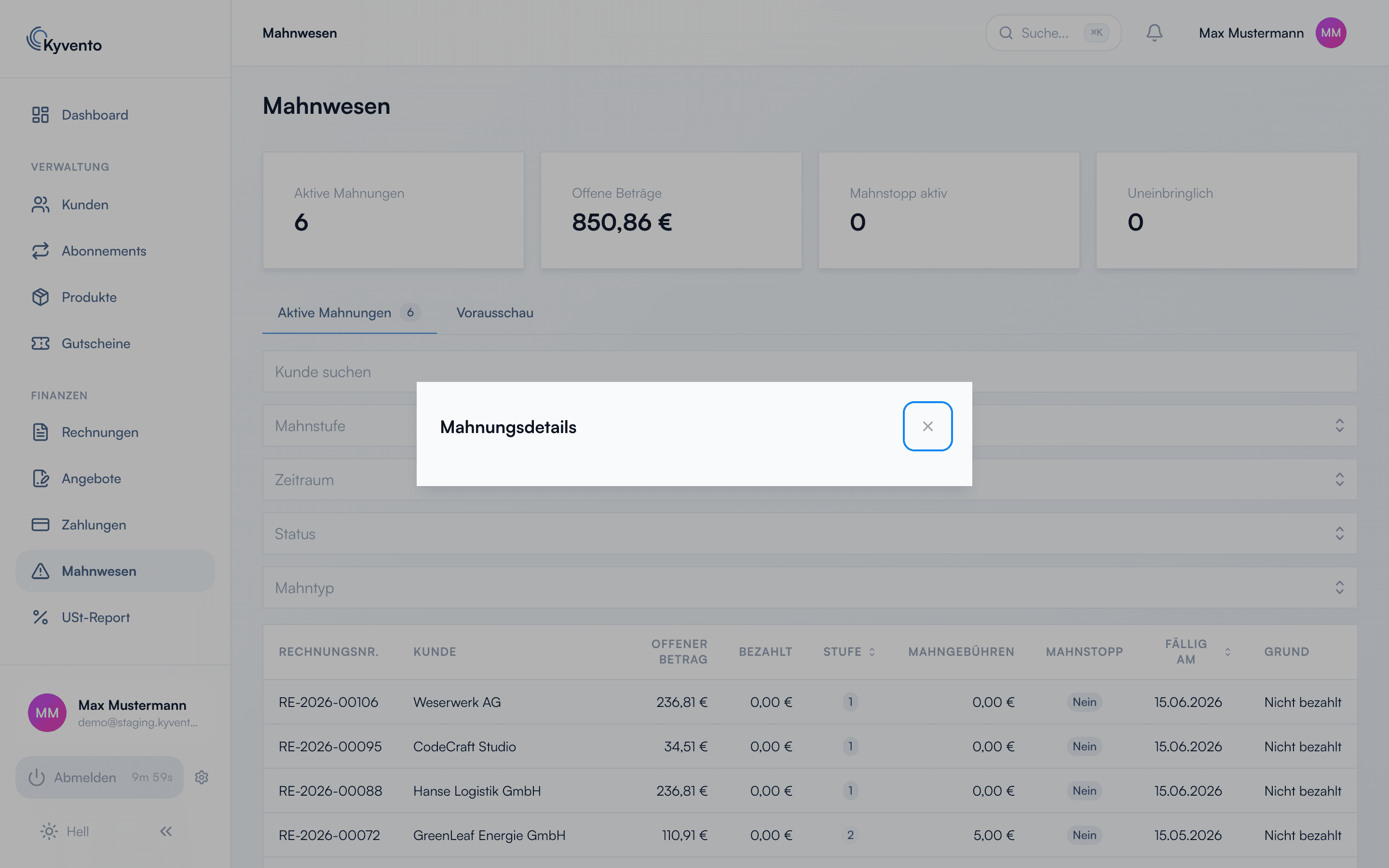The height and width of the screenshot is (868, 1389).
Task: Click the Kyvento logo
Action: tap(64, 40)
